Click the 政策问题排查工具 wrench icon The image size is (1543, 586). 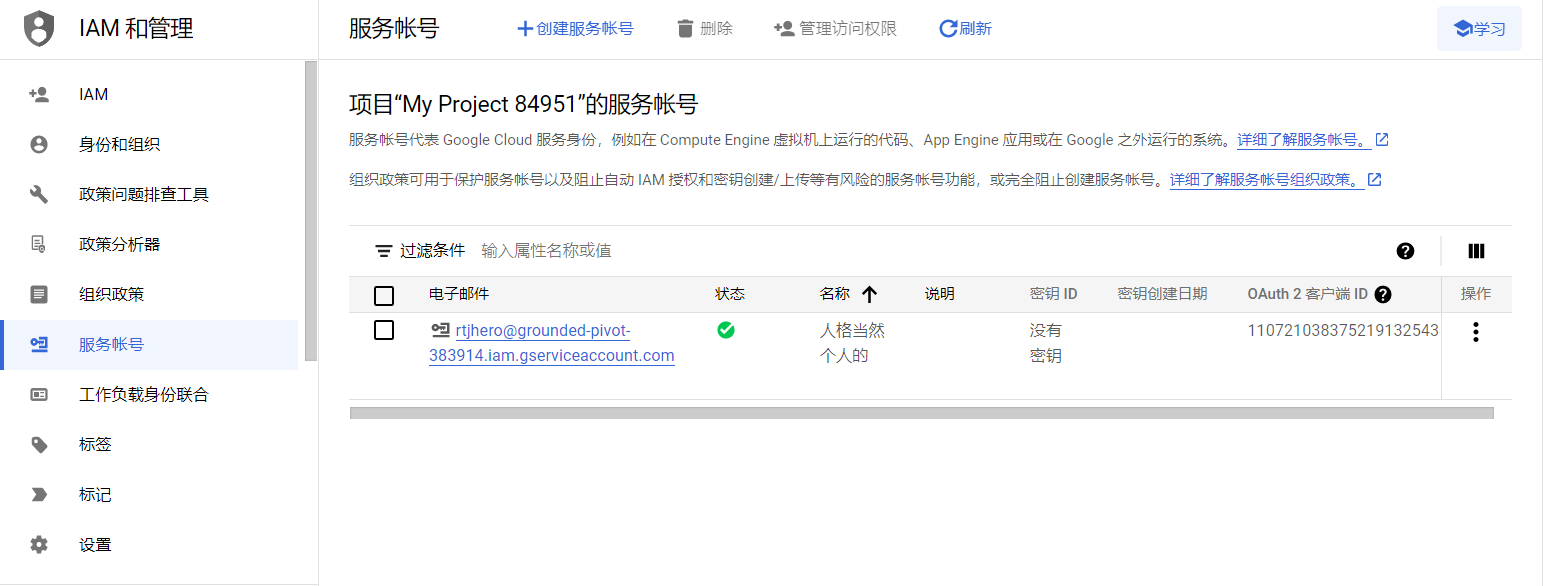click(39, 195)
